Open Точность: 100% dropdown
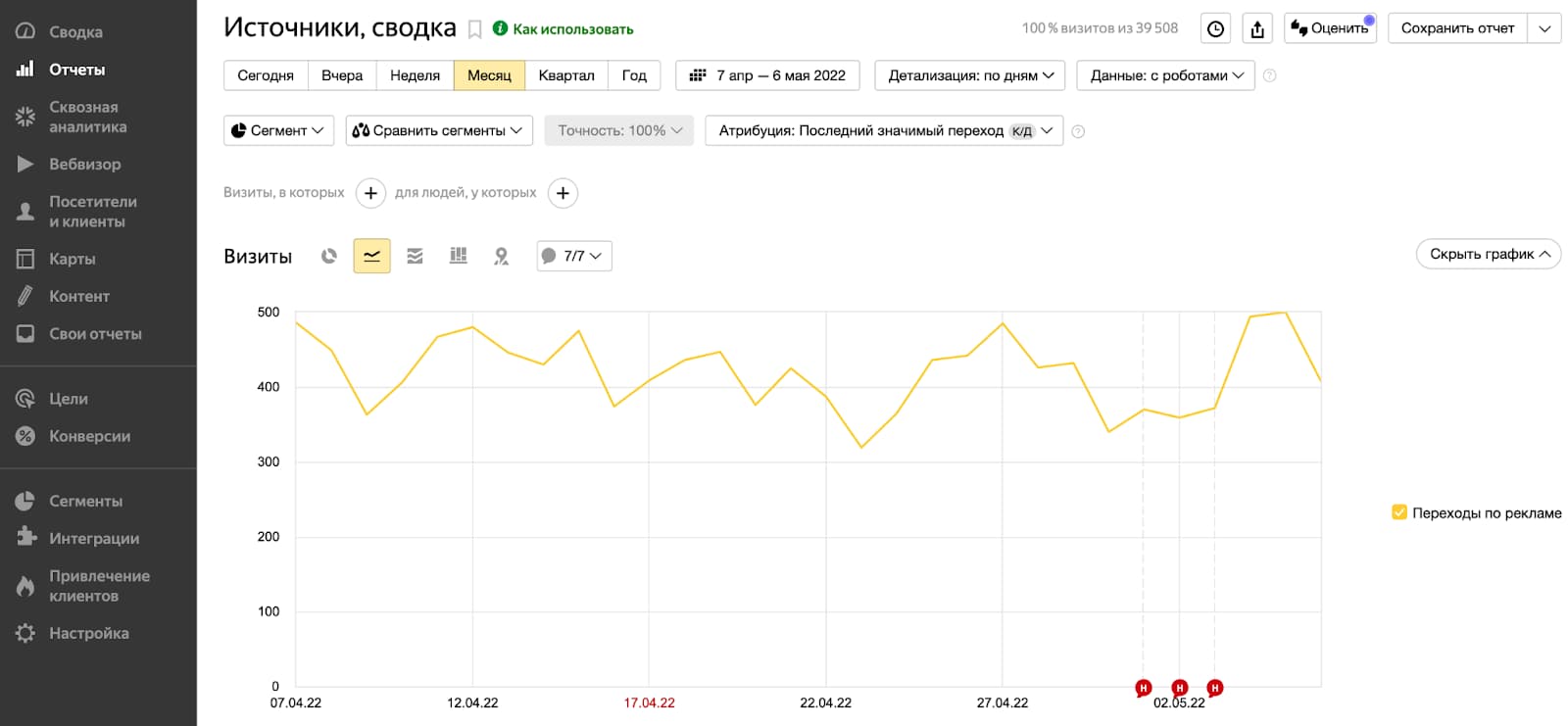Image resolution: width=1568 pixels, height=726 pixels. click(x=619, y=130)
